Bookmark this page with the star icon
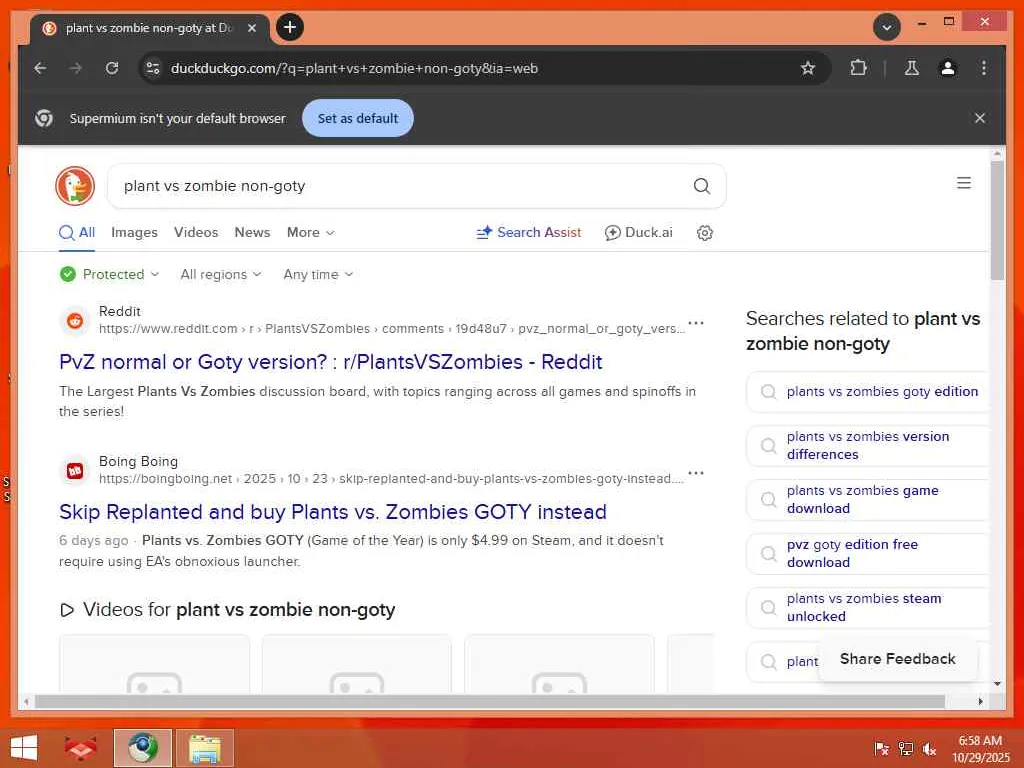Viewport: 1024px width, 768px height. click(808, 68)
